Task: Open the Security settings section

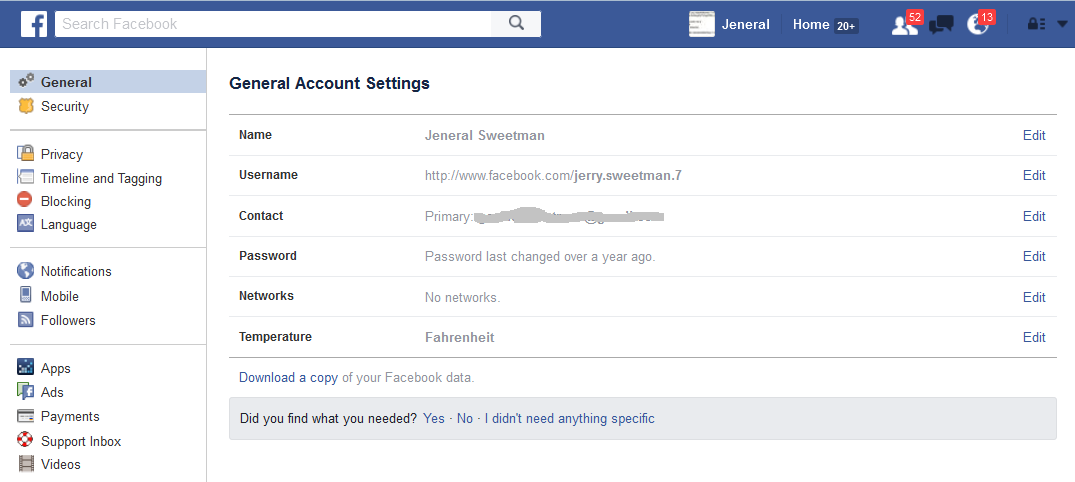Action: 64,106
